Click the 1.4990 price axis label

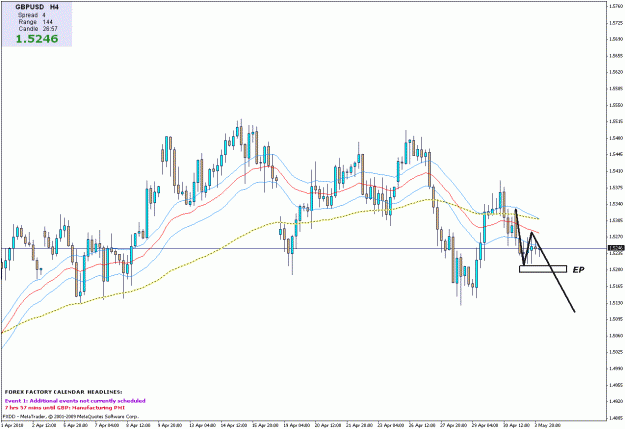616,369
